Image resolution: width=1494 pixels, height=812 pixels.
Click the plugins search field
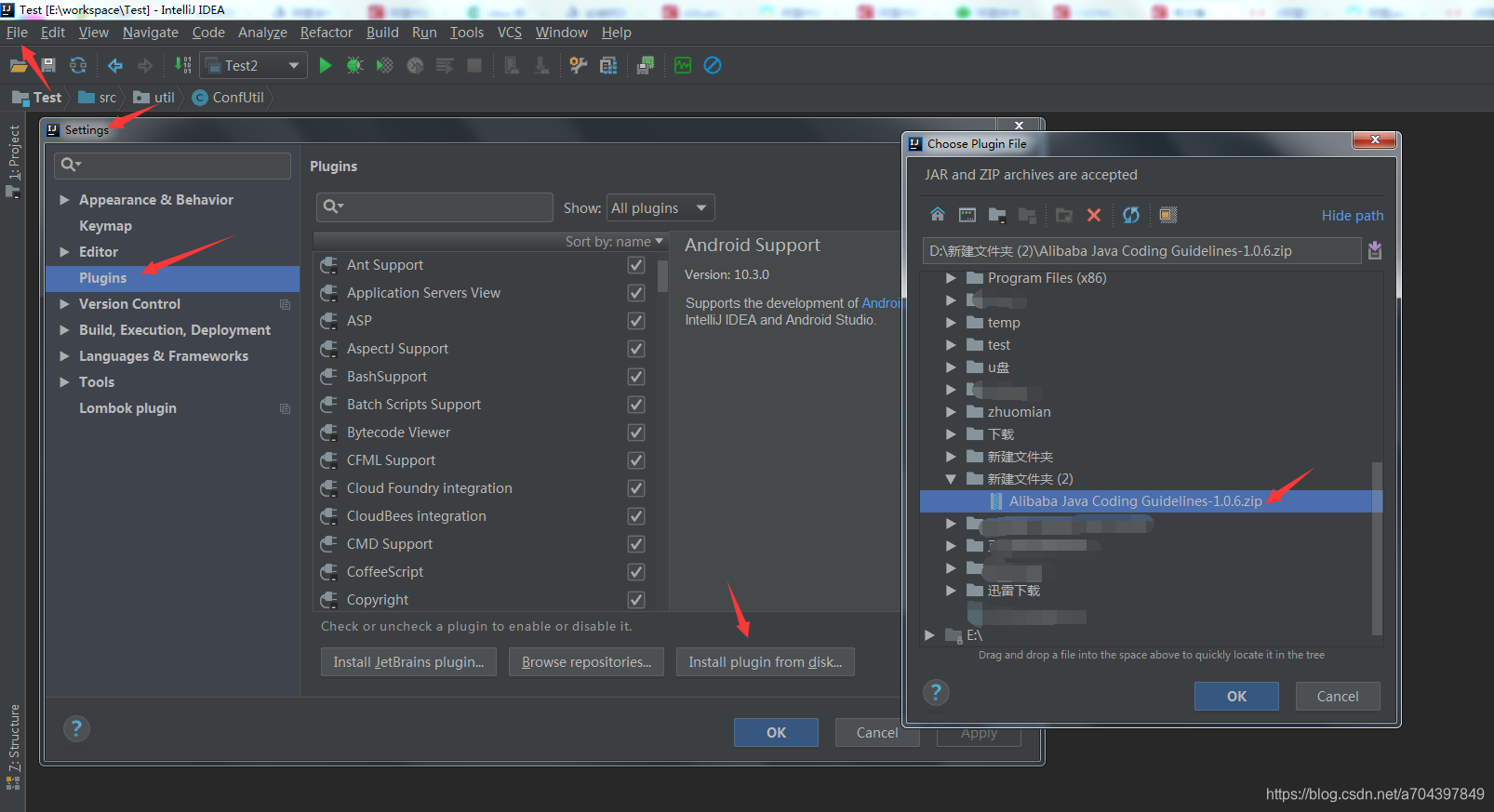pyautogui.click(x=434, y=207)
